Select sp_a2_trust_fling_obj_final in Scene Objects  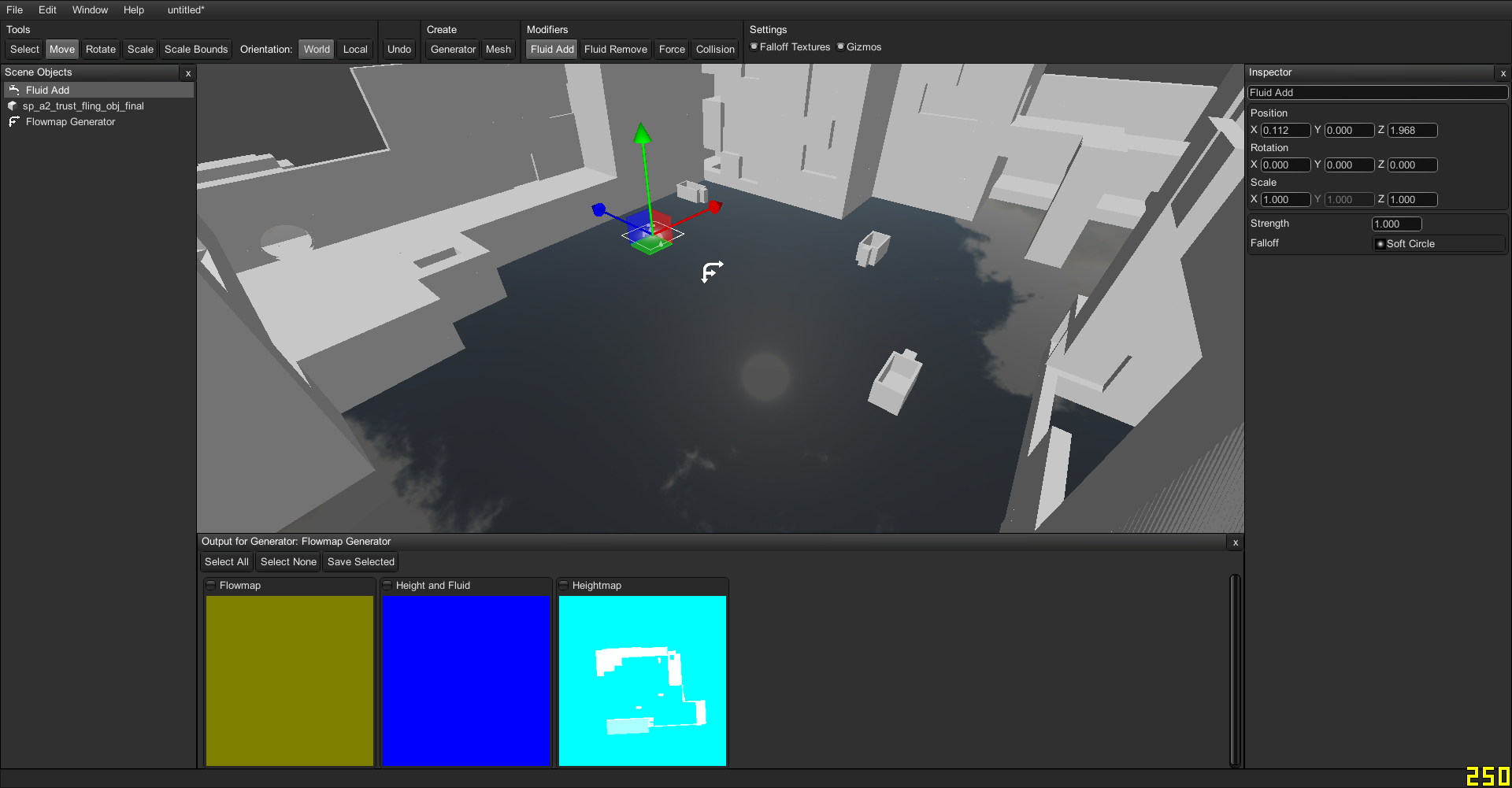coord(98,106)
